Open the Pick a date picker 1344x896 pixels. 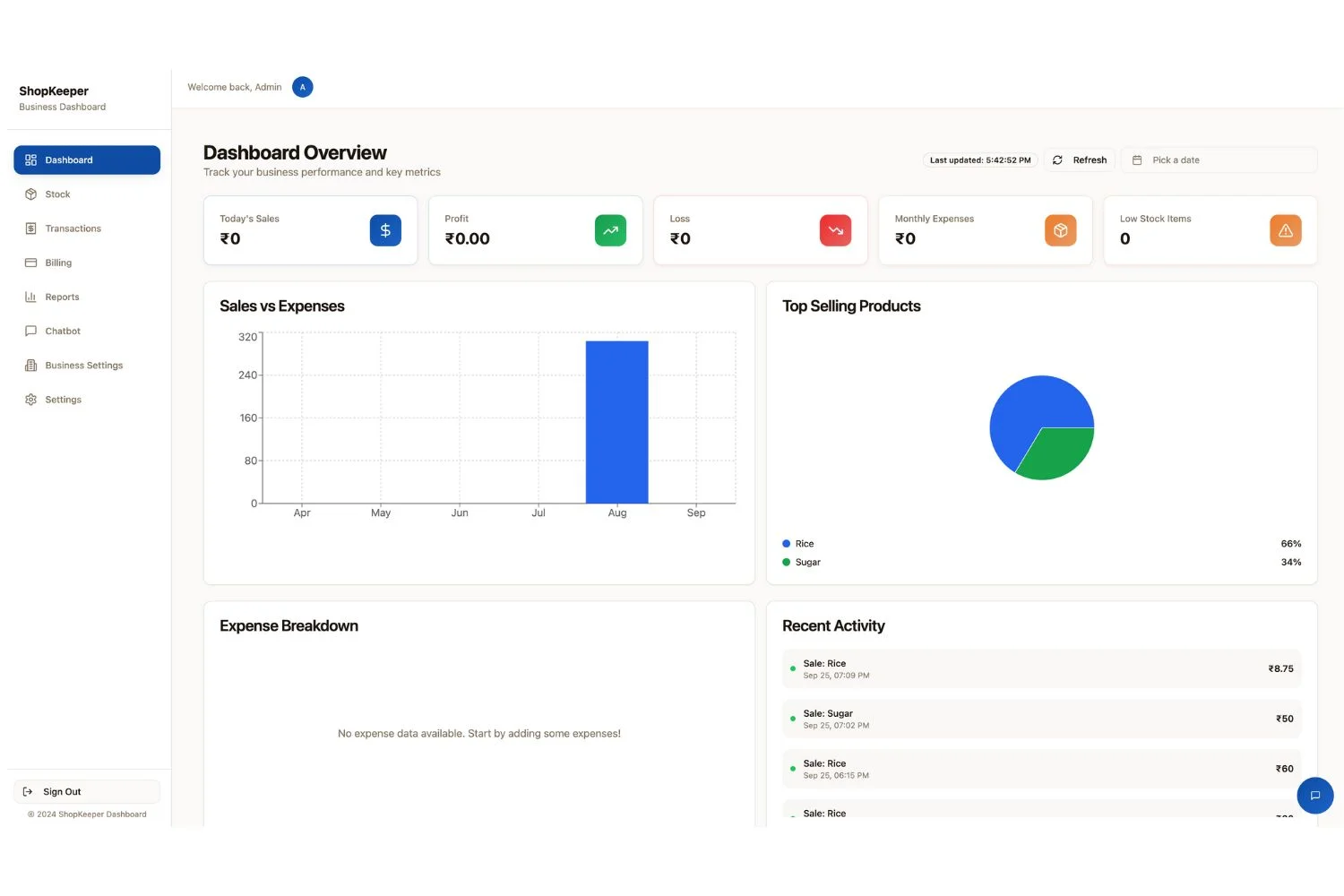pyautogui.click(x=1219, y=160)
